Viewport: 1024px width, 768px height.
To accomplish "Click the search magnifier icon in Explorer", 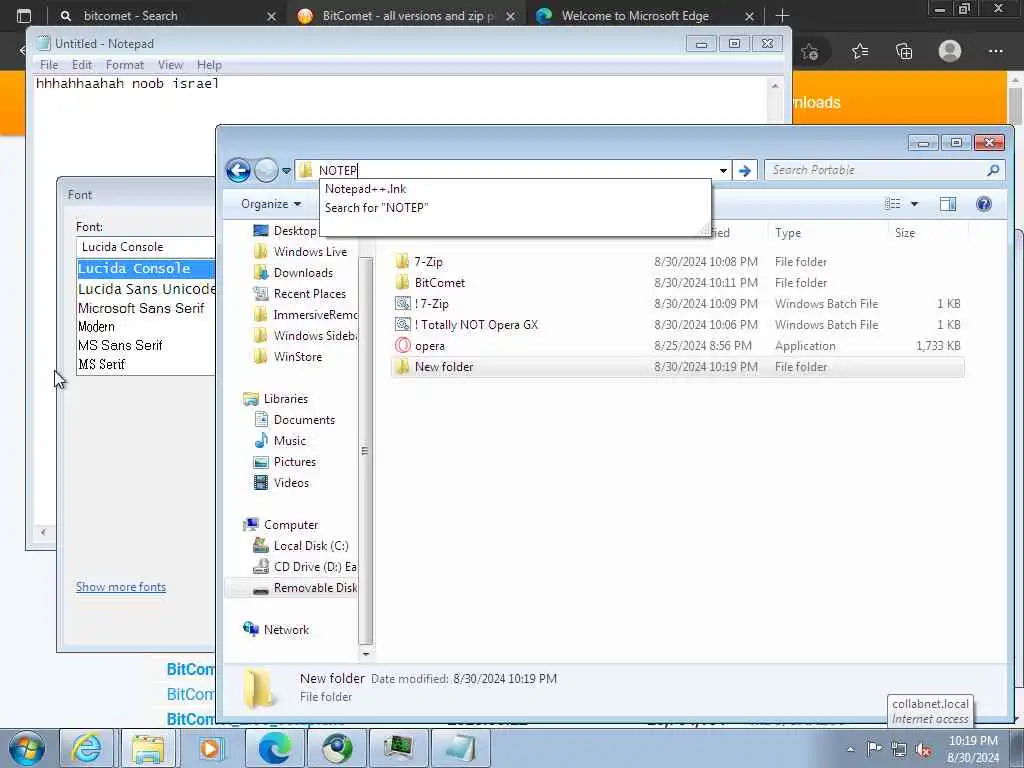I will point(993,170).
